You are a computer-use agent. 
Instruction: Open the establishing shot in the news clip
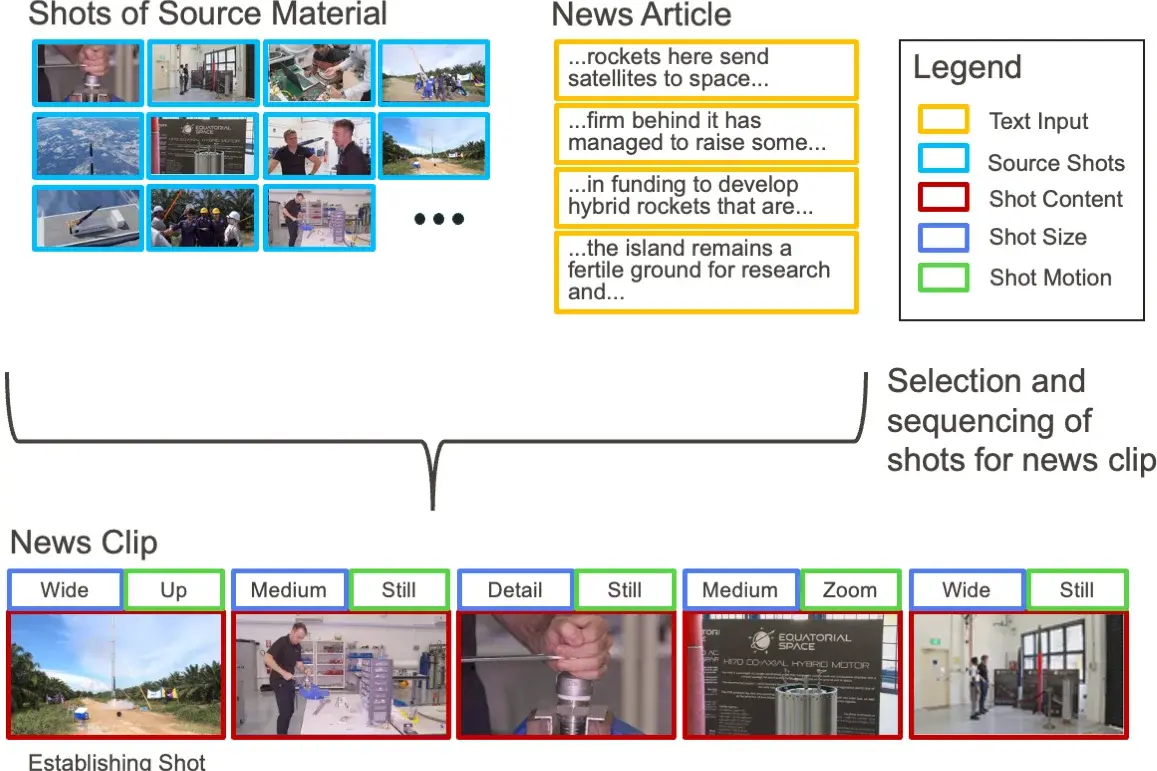coord(115,674)
